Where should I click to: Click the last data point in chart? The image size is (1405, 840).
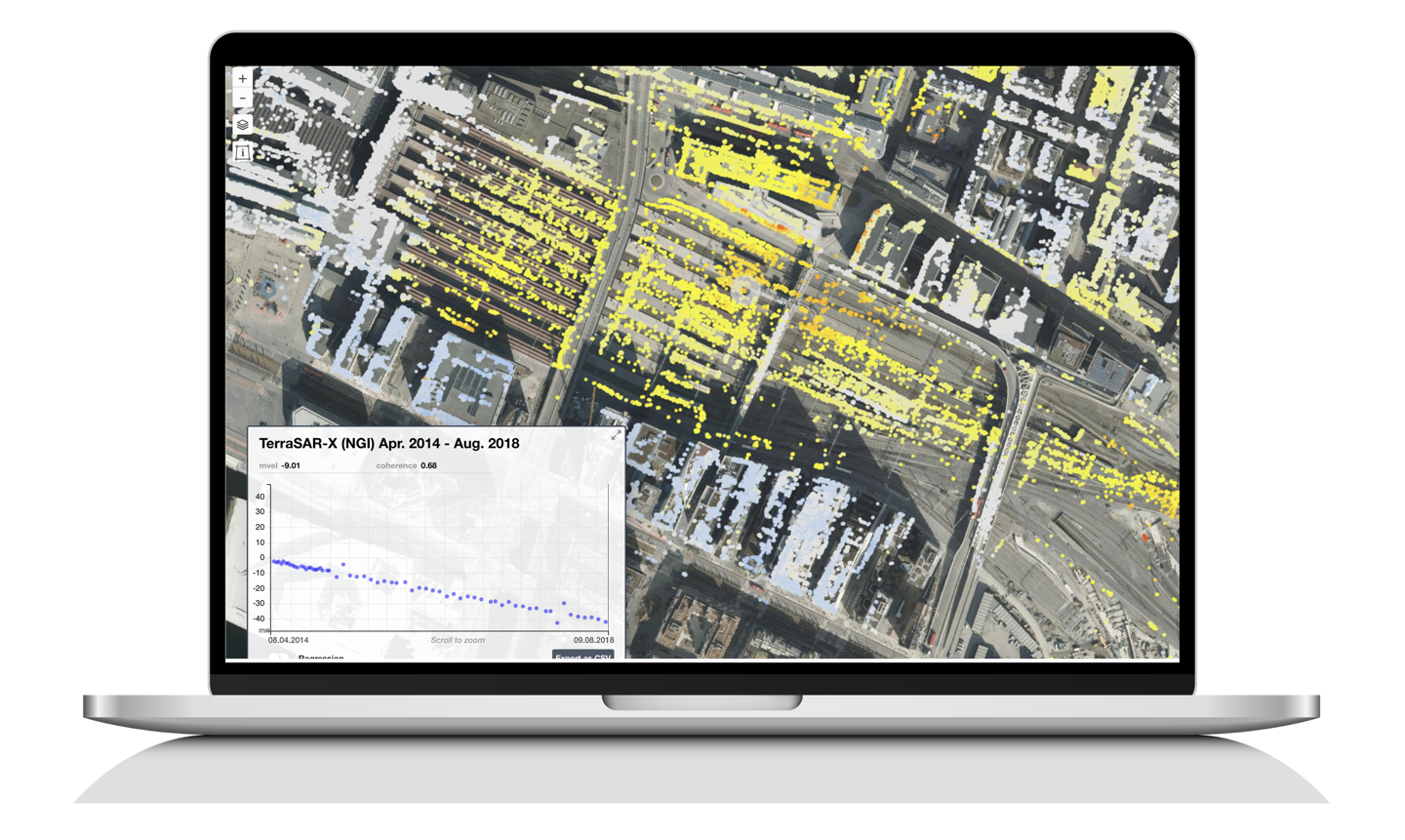606,621
